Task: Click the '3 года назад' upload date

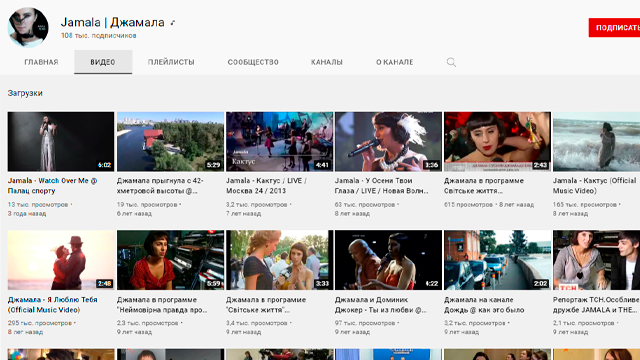Action: tap(27, 213)
